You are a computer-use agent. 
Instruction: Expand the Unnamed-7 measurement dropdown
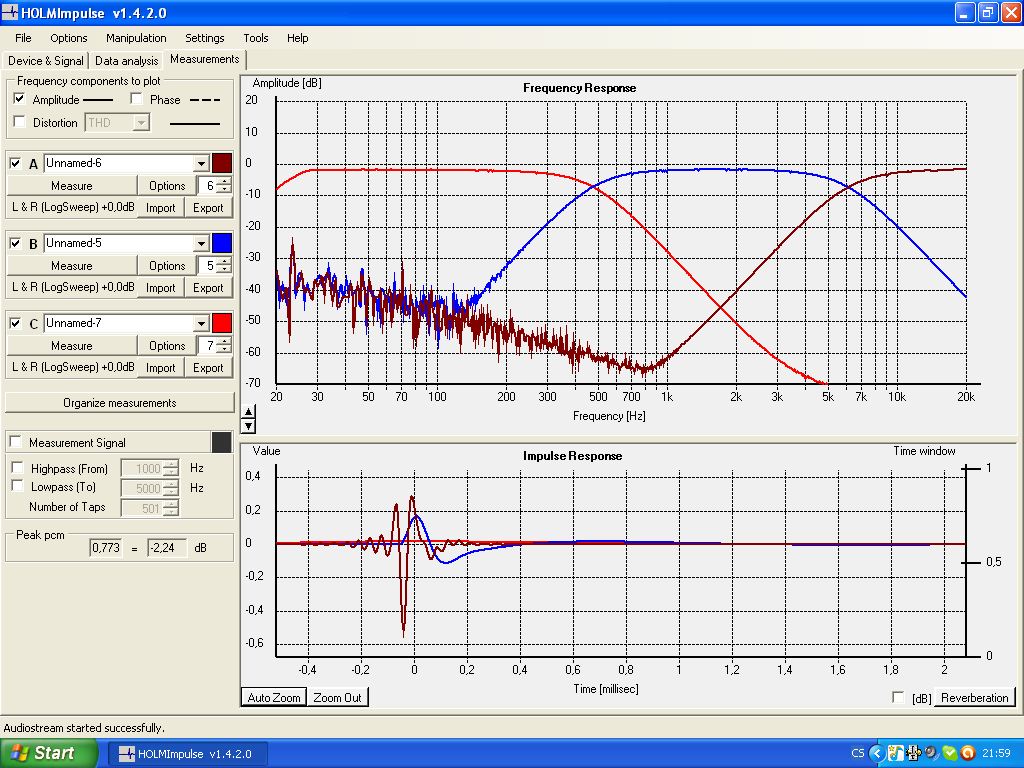pos(201,323)
